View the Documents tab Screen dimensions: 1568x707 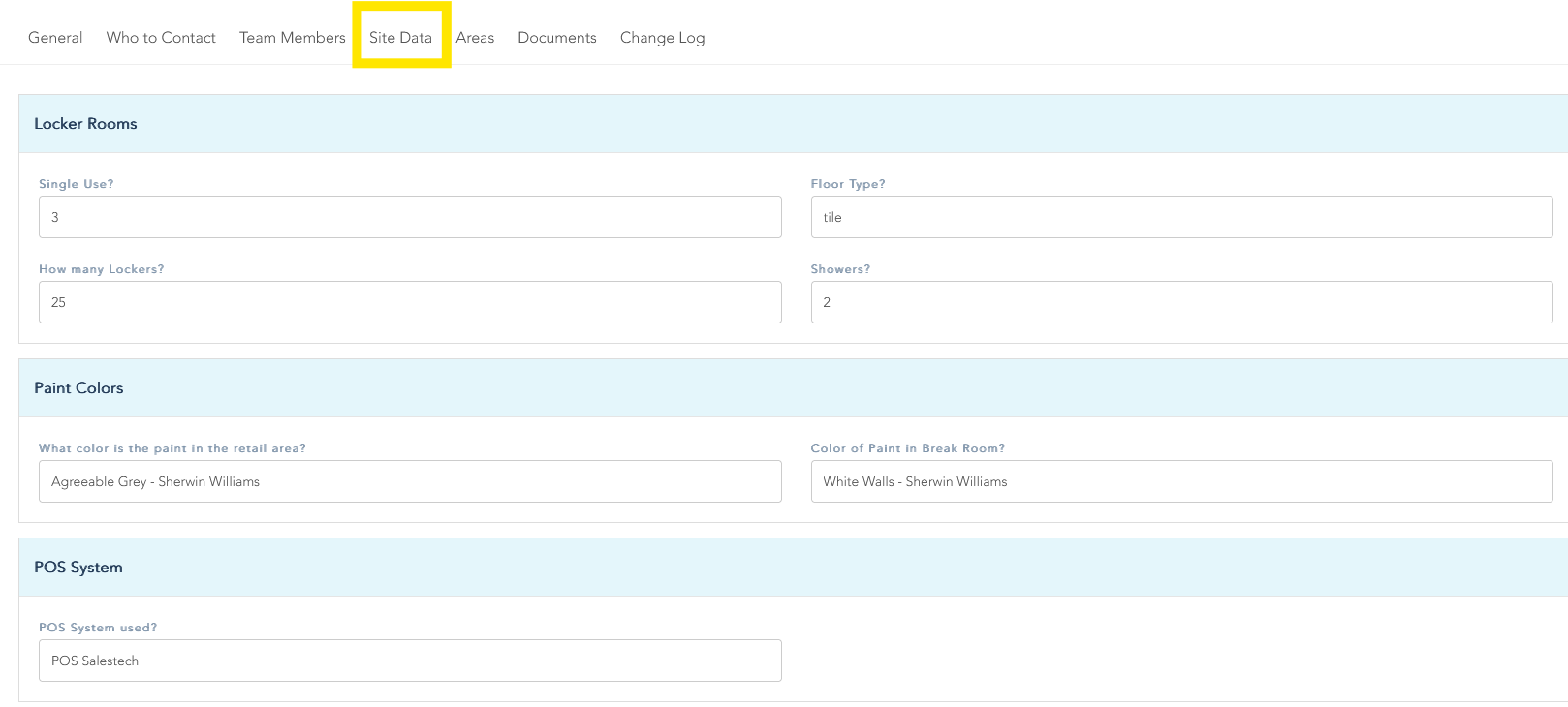point(556,38)
